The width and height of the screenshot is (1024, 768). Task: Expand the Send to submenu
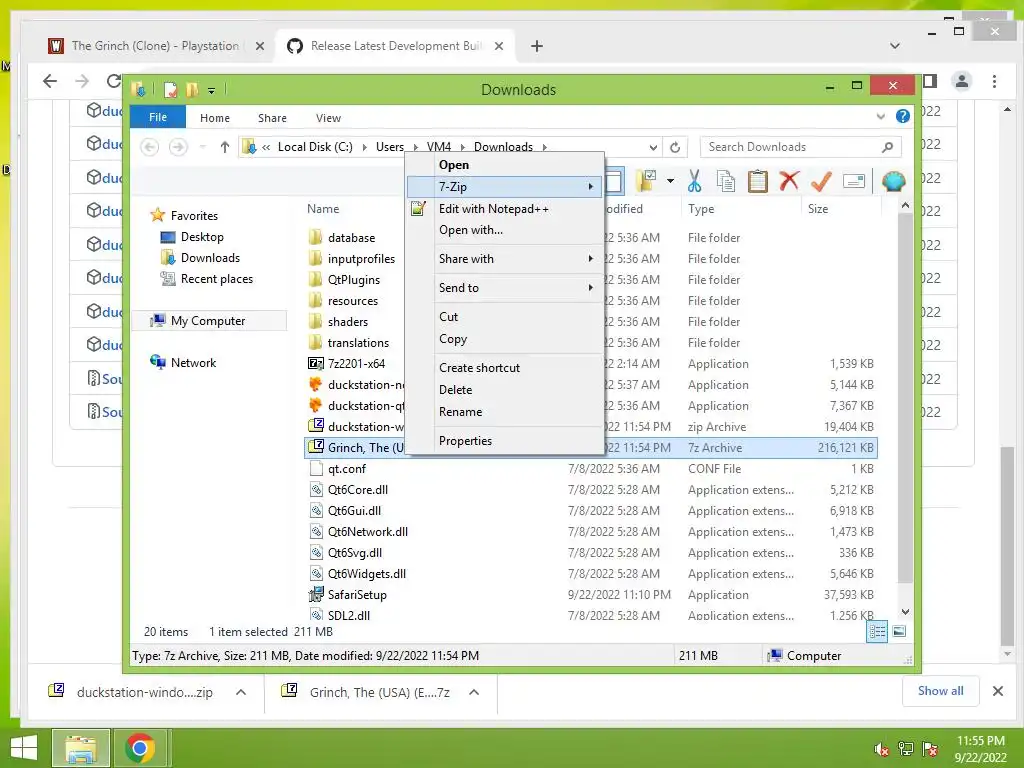click(504, 287)
